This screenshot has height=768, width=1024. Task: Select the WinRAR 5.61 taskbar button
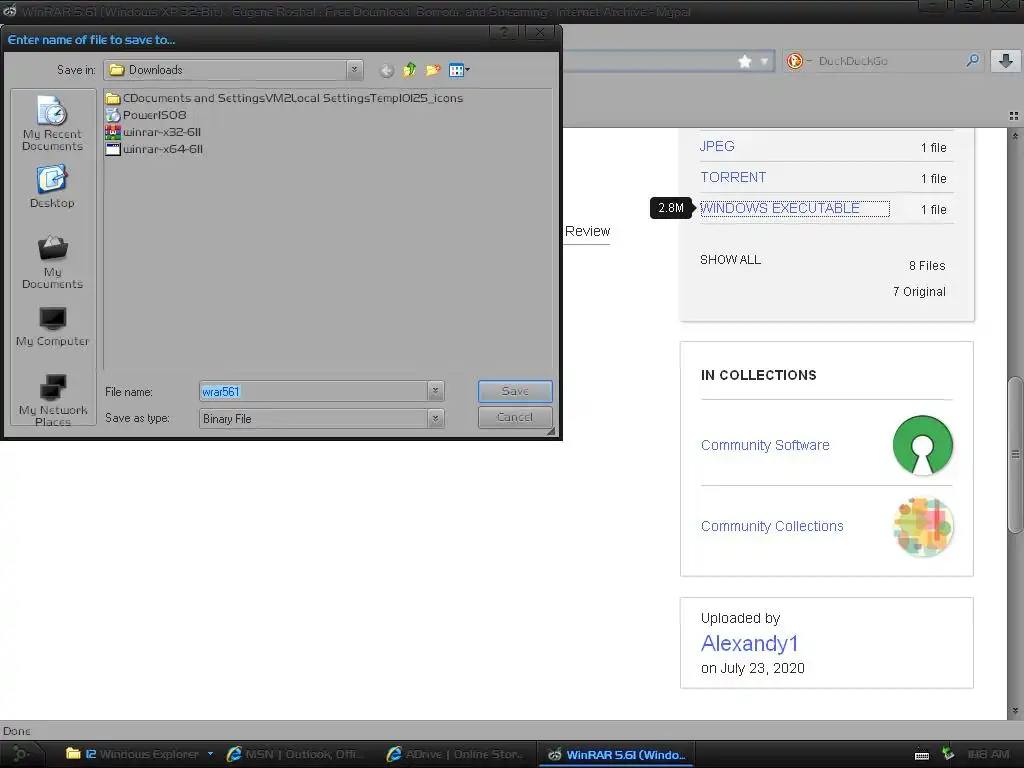pos(616,754)
